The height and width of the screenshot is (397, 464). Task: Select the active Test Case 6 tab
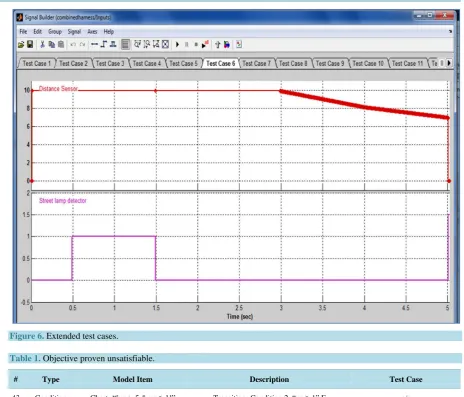coord(220,63)
